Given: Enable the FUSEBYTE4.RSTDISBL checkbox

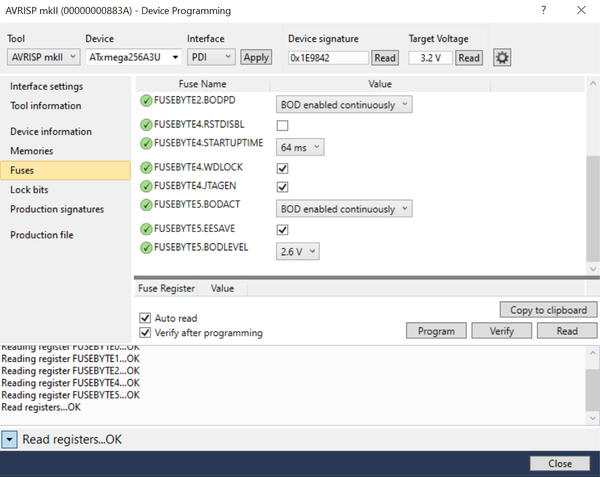Looking at the screenshot, I should click(x=282, y=125).
